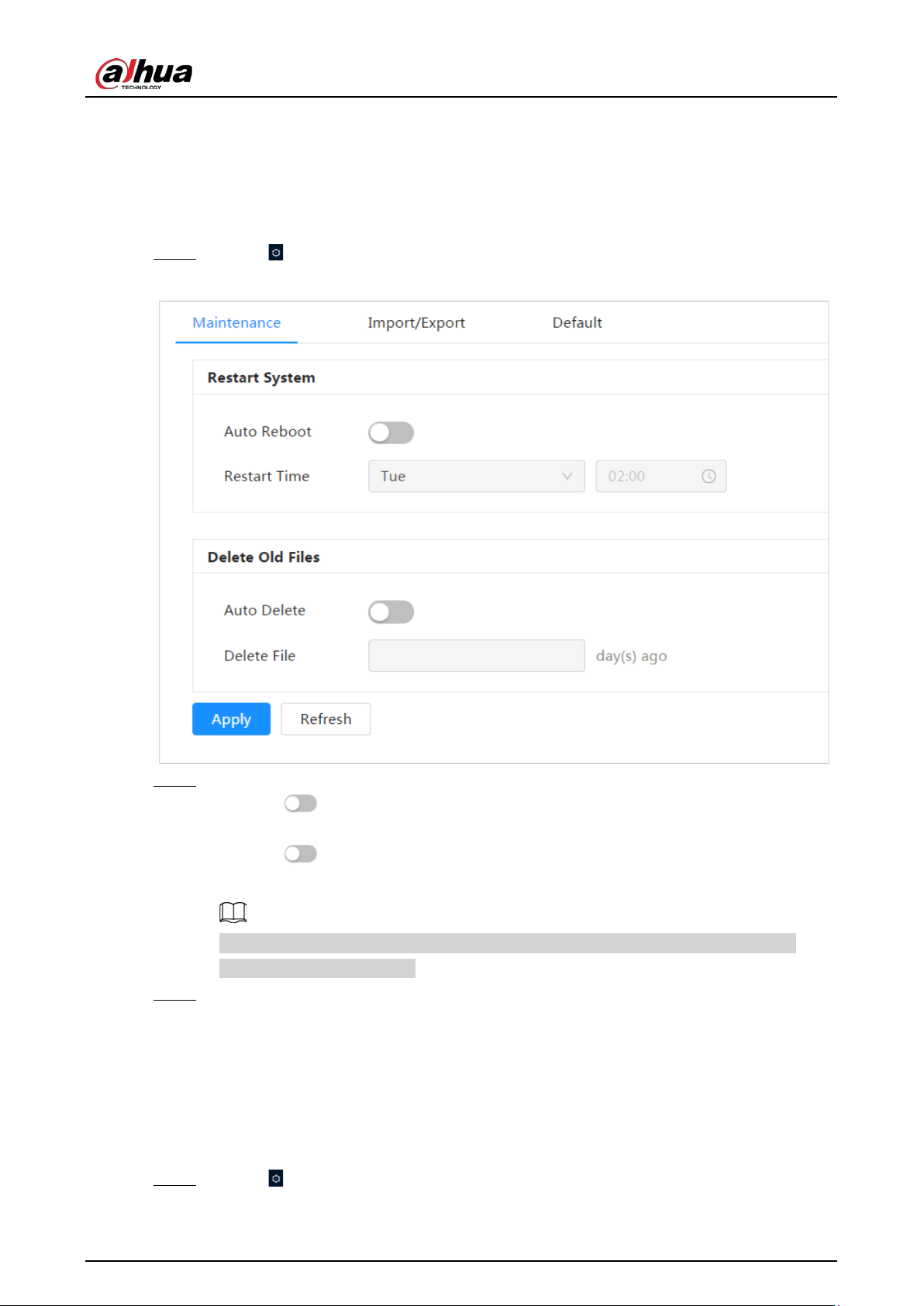This screenshot has height=1306, width=924.
Task: Switch to the Import/Export tab
Action: tap(416, 322)
